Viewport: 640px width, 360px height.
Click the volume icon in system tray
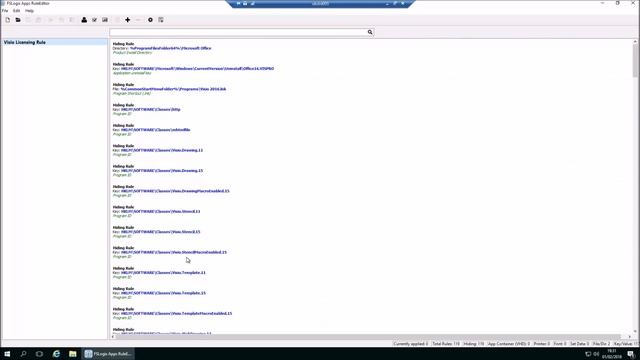596,354
